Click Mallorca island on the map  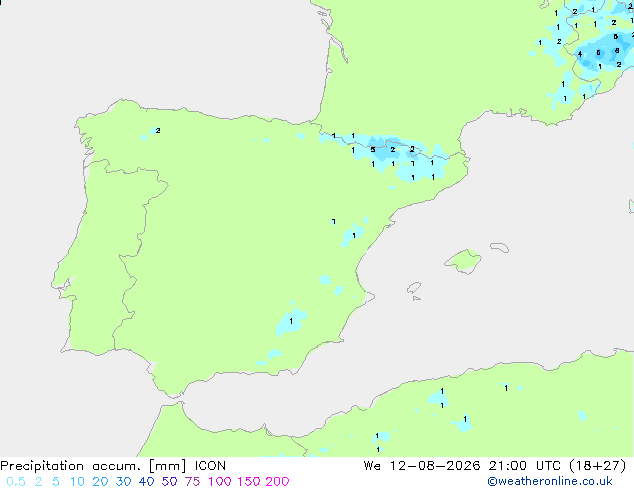click(463, 261)
